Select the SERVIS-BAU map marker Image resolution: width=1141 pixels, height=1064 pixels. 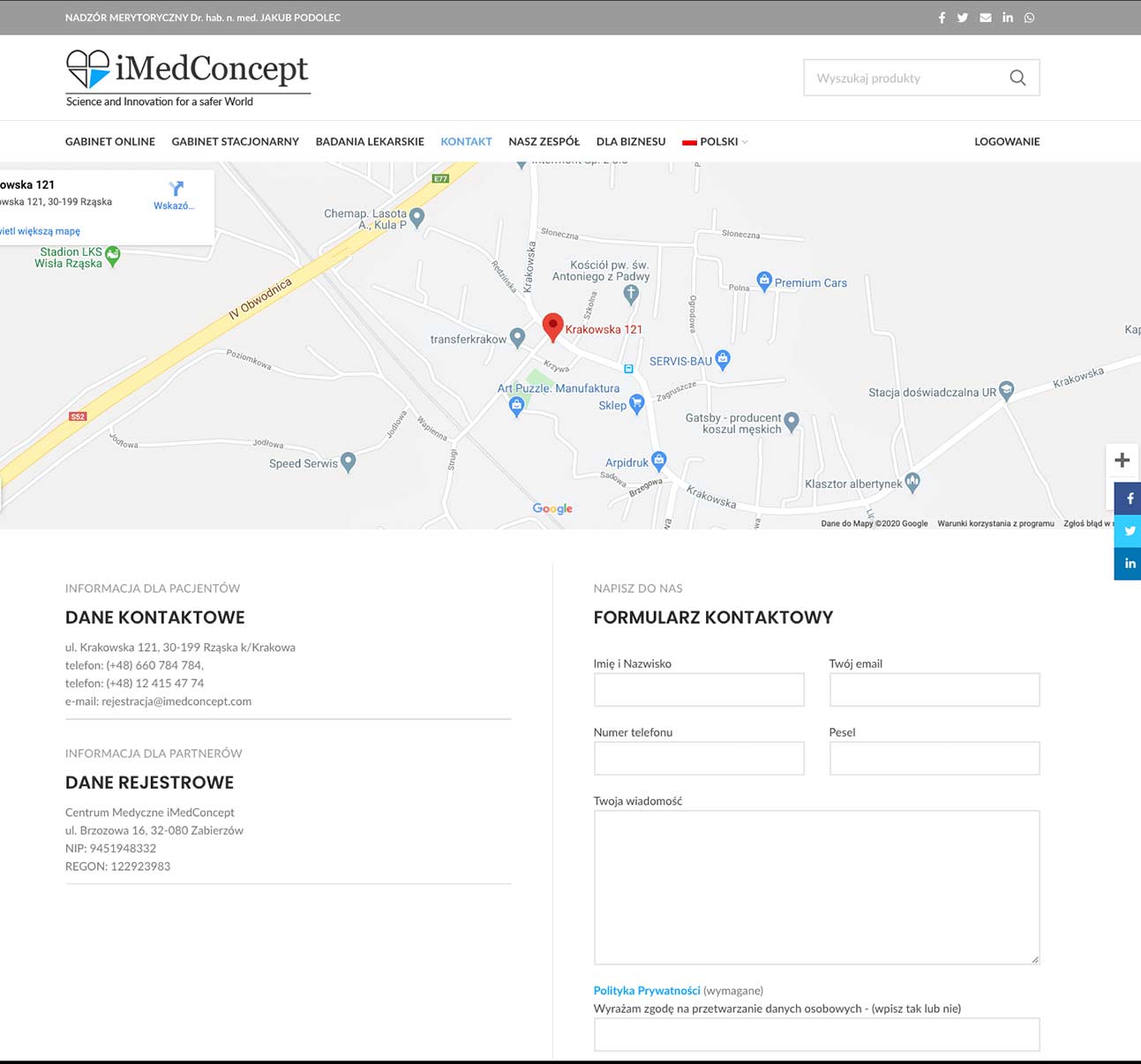723,359
